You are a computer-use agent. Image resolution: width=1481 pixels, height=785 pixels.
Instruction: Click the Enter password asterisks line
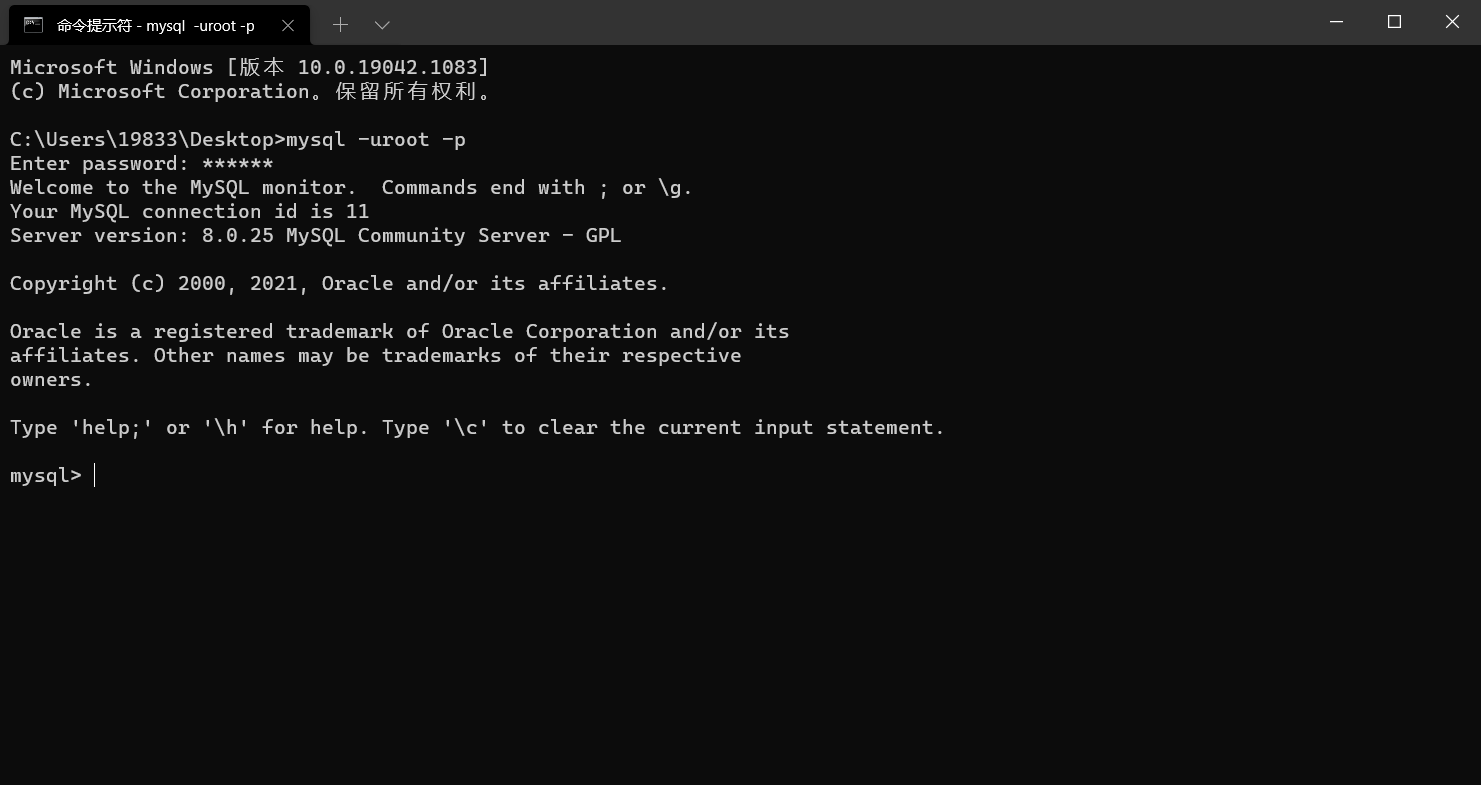click(141, 163)
